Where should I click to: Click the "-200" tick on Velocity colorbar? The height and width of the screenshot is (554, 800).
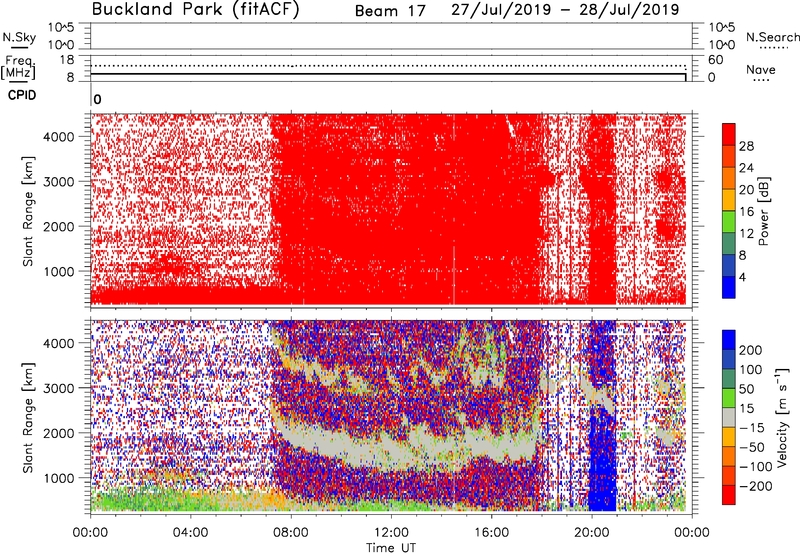(756, 486)
